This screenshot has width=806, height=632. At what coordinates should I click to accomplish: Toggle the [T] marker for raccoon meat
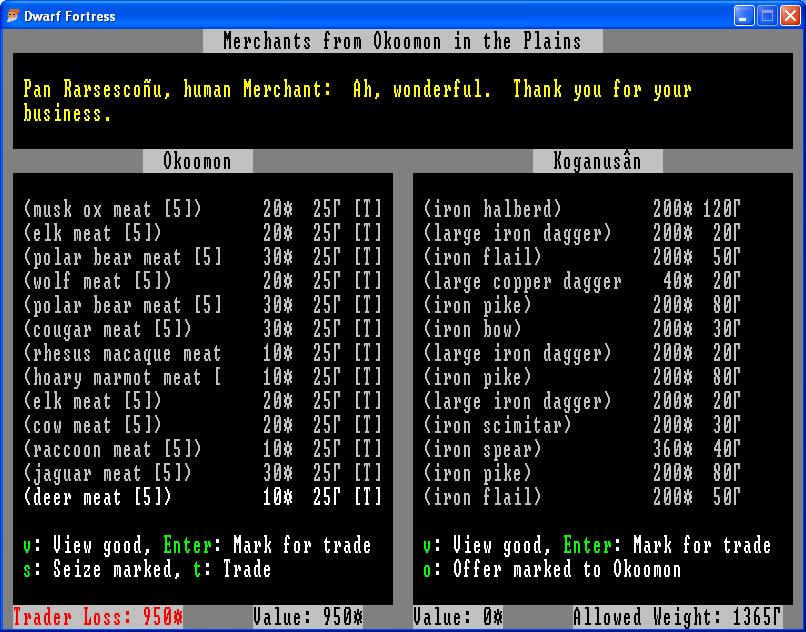click(x=368, y=449)
